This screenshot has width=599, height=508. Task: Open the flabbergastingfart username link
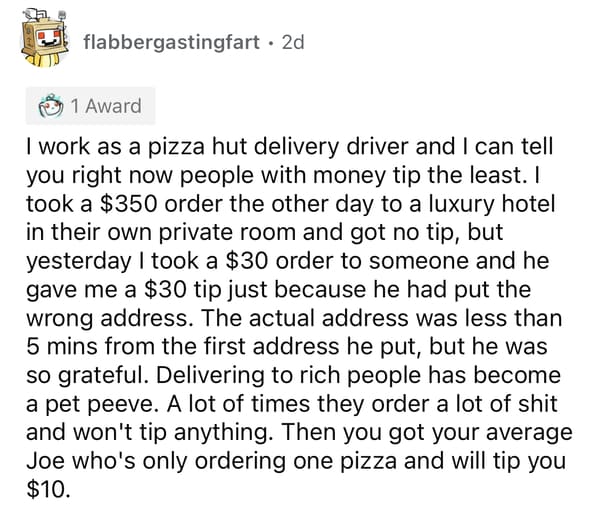point(172,42)
